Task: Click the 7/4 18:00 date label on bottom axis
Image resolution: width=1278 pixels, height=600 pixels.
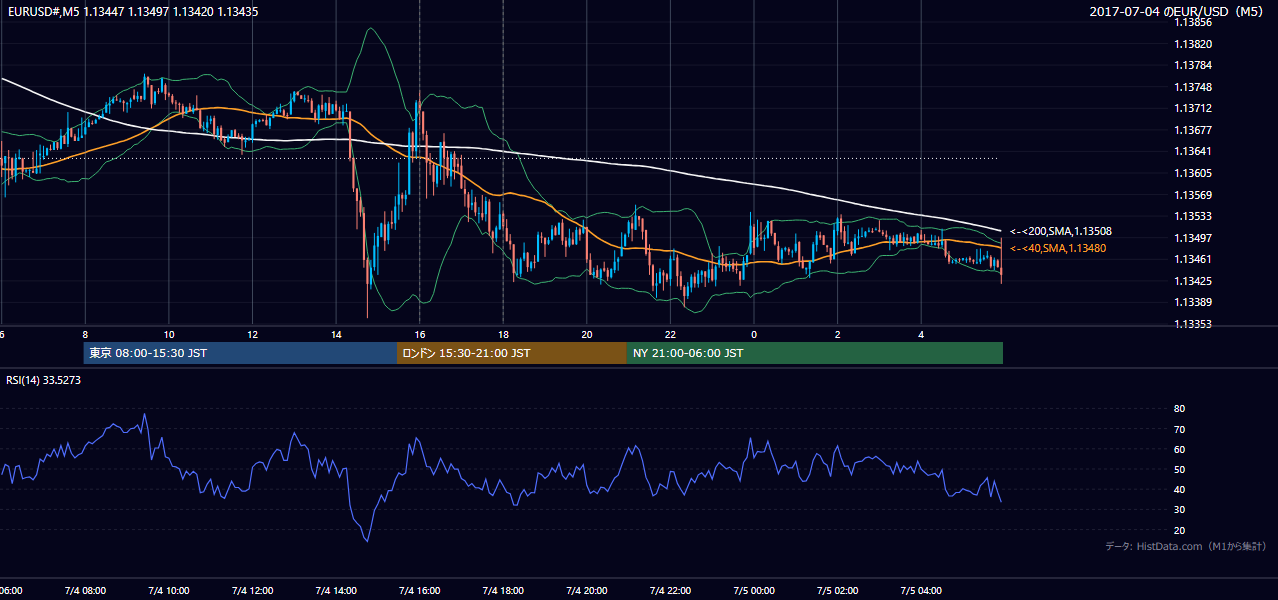Action: [502, 591]
